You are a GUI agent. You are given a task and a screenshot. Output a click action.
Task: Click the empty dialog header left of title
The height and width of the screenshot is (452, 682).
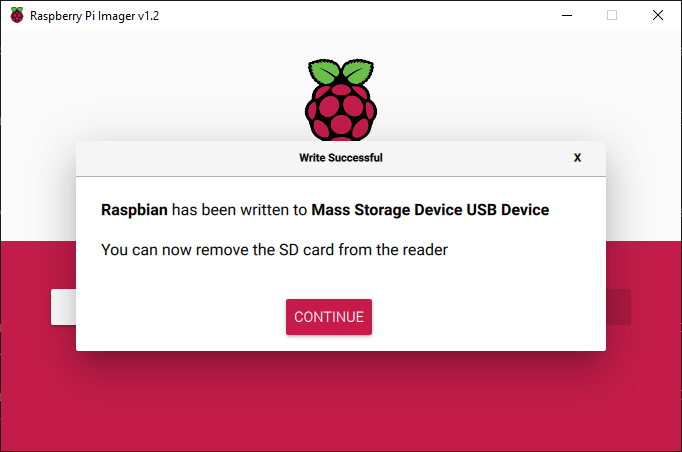tap(187, 158)
